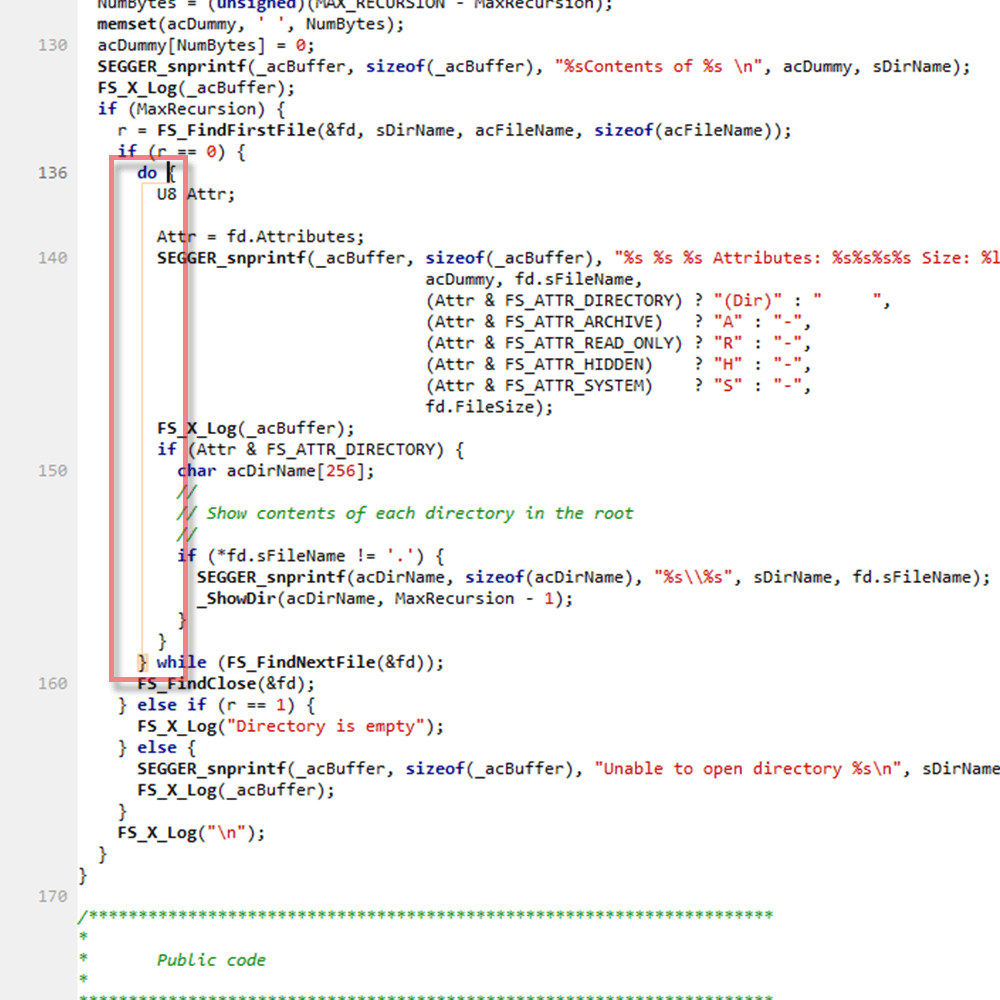The image size is (1000, 1000).
Task: Click line number 150 in the gutter
Action: point(53,471)
